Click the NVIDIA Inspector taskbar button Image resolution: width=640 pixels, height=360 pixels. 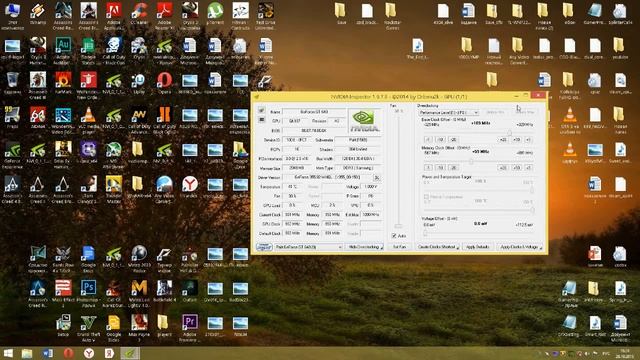click(x=130, y=353)
